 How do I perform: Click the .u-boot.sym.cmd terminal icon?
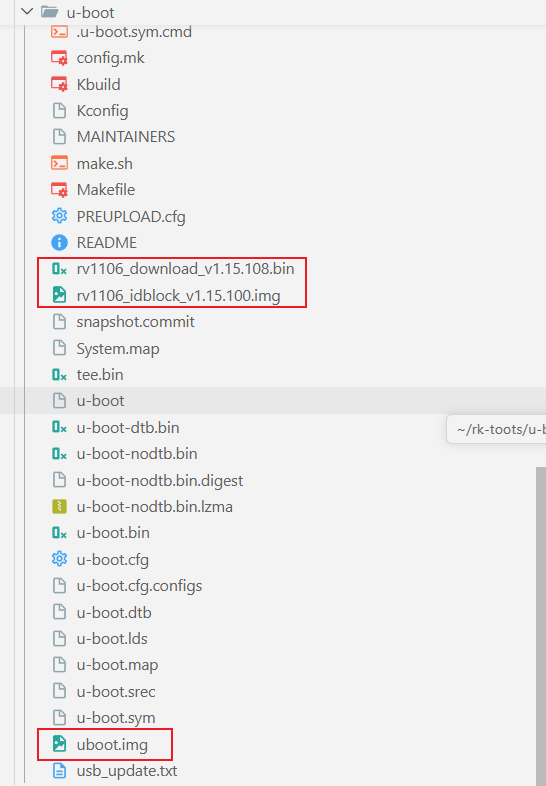(x=59, y=32)
